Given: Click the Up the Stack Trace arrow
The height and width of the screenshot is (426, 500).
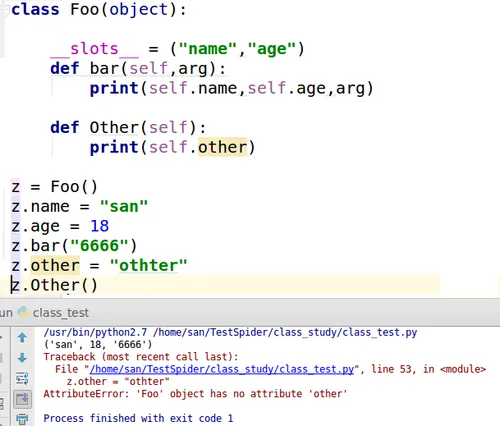Looking at the screenshot, I should coord(22,338).
